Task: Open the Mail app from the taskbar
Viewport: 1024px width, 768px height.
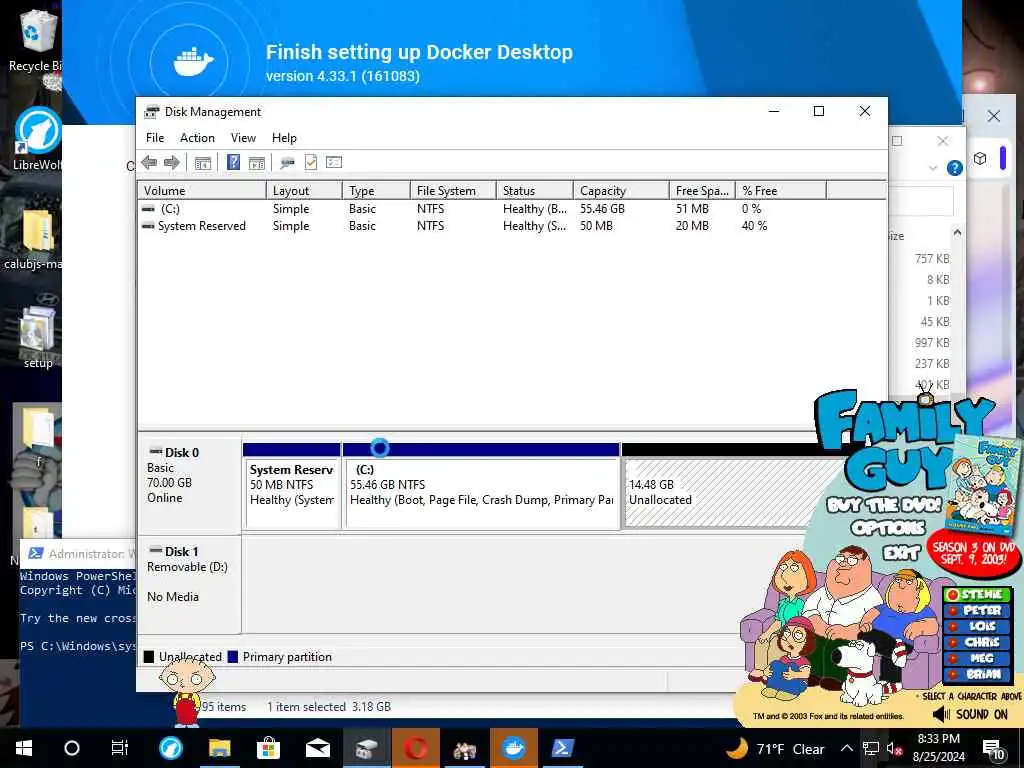Action: (x=318, y=748)
